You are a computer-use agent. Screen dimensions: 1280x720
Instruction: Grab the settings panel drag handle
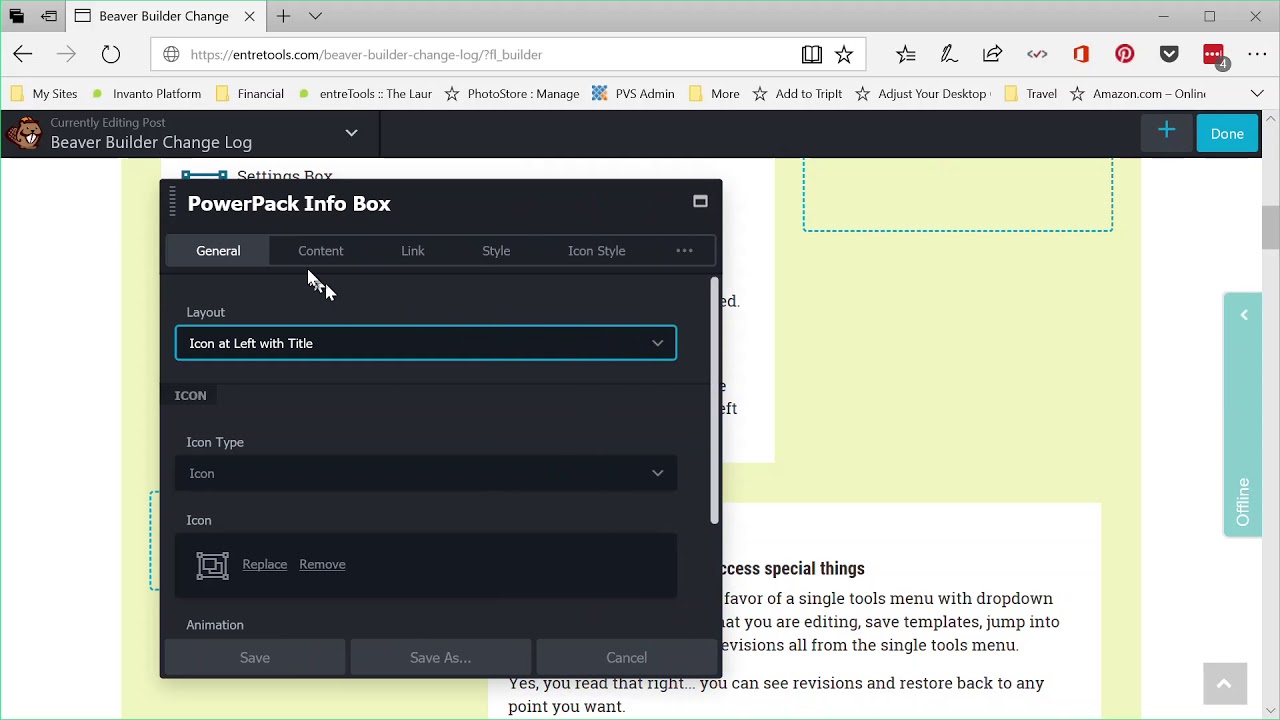(x=172, y=200)
